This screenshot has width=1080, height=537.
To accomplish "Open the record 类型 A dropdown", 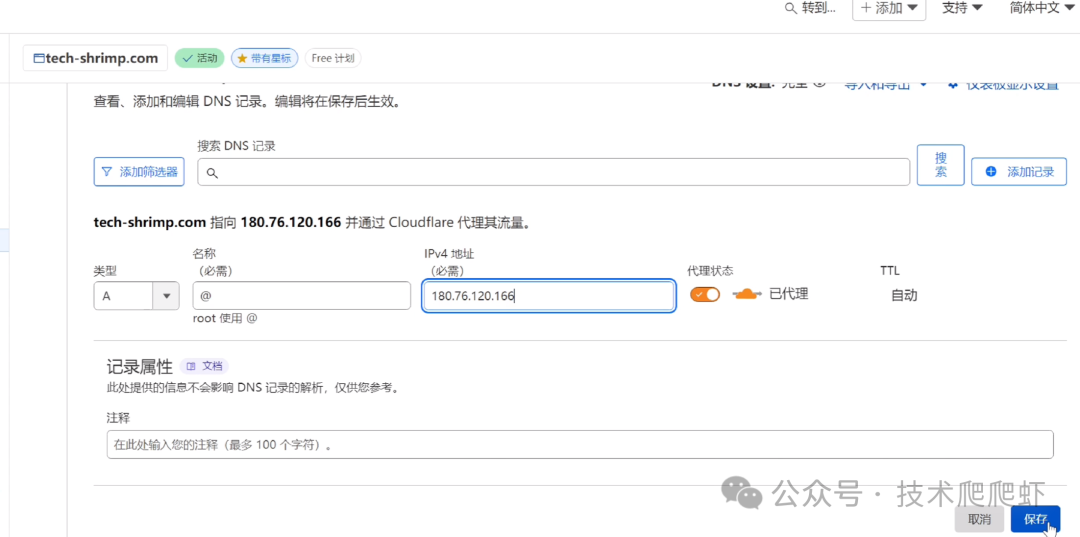I will point(136,295).
